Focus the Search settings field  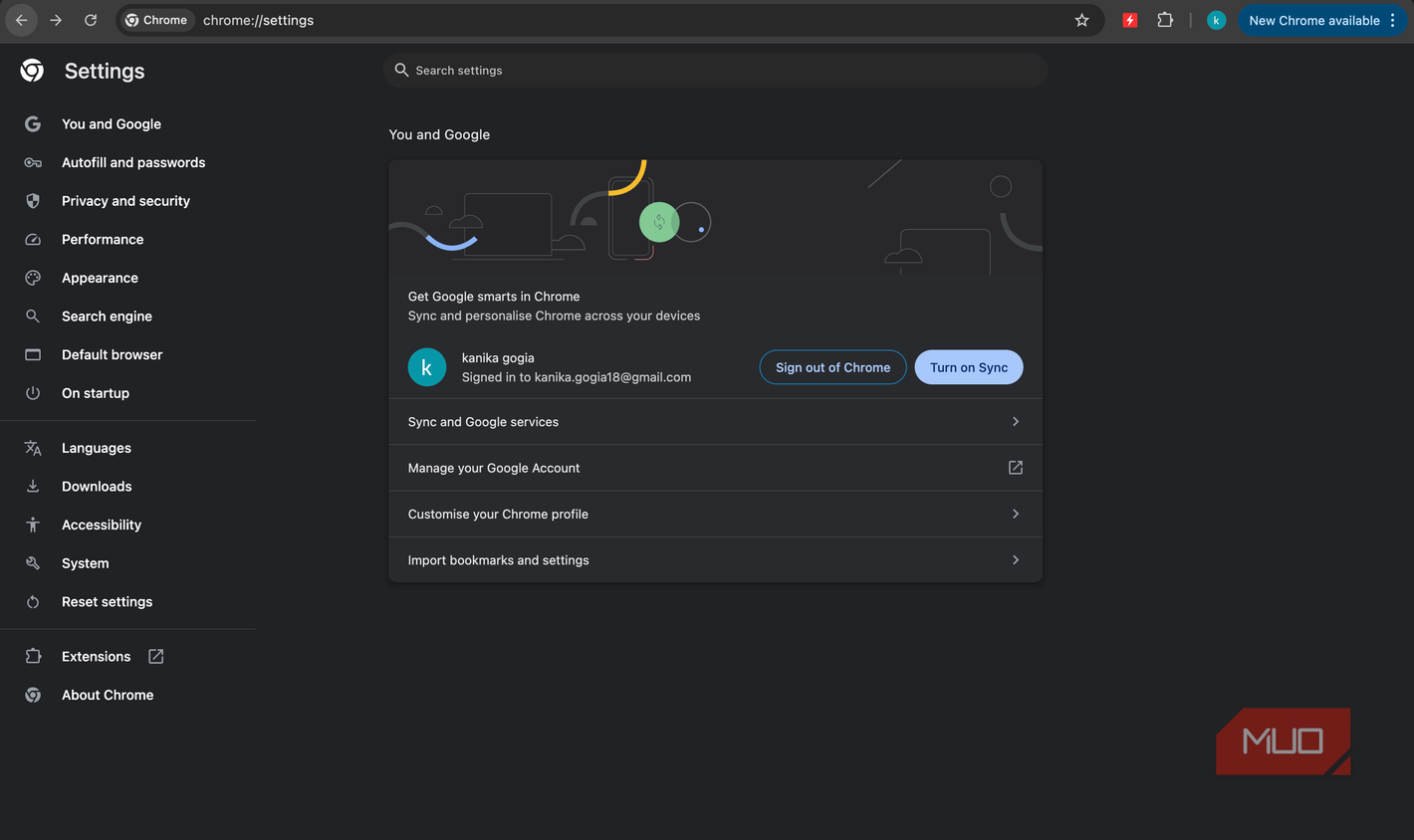pyautogui.click(x=715, y=70)
